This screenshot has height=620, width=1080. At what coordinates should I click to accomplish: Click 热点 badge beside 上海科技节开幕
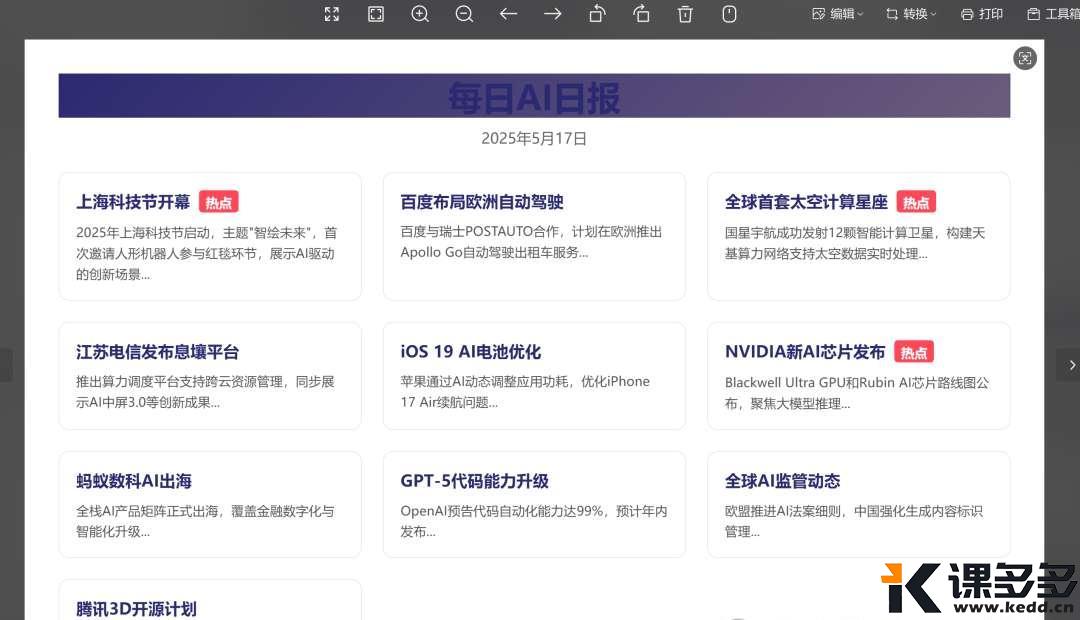pos(218,202)
